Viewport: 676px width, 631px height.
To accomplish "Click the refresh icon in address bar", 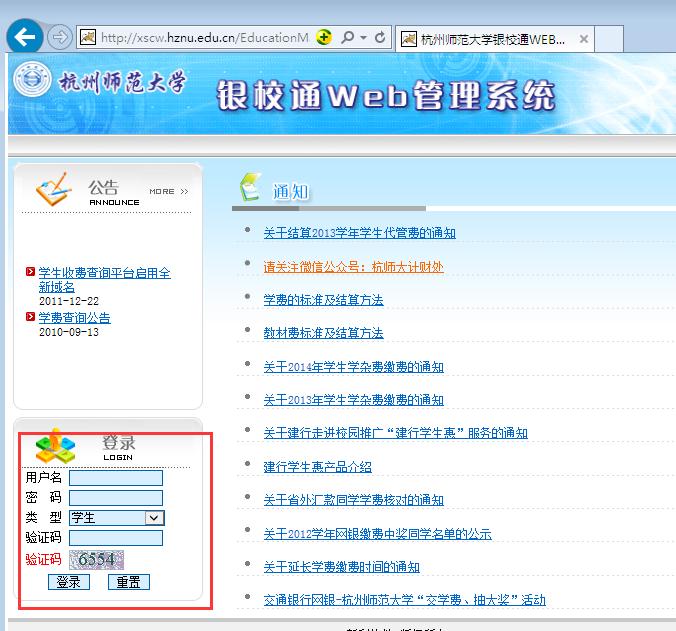I will pyautogui.click(x=380, y=38).
